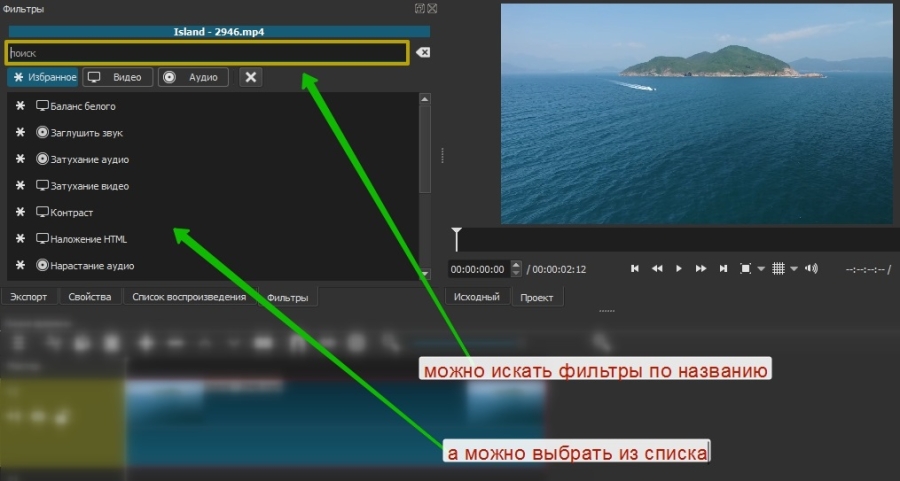Image resolution: width=900 pixels, height=481 pixels.
Task: Show the Избранное favorite filters
Action: 43,77
